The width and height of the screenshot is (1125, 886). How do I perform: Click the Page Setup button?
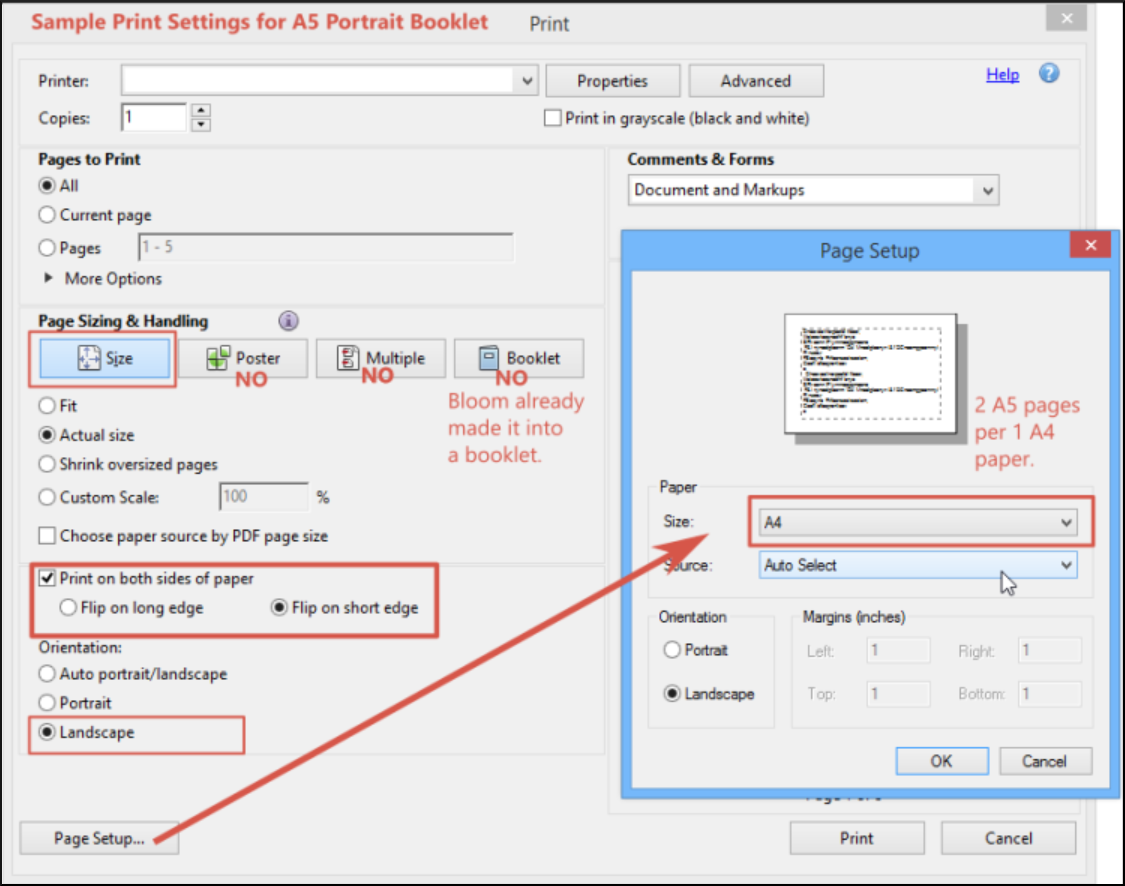coord(99,839)
